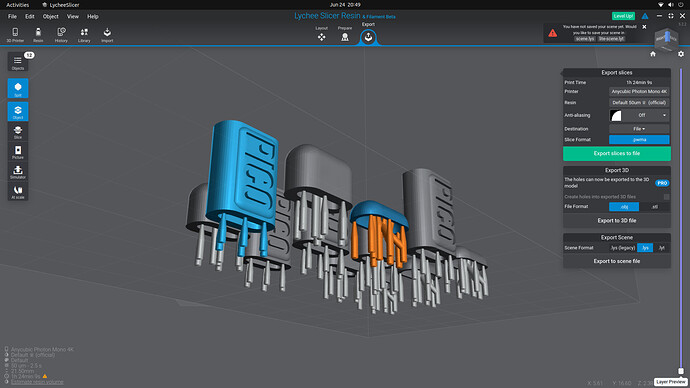Click the Estimate resin volume link

[37, 382]
